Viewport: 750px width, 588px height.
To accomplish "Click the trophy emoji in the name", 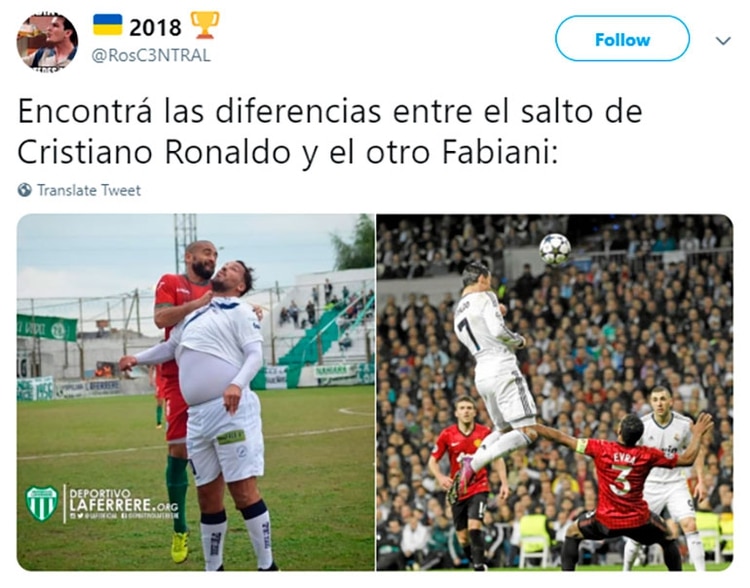I will (x=205, y=25).
